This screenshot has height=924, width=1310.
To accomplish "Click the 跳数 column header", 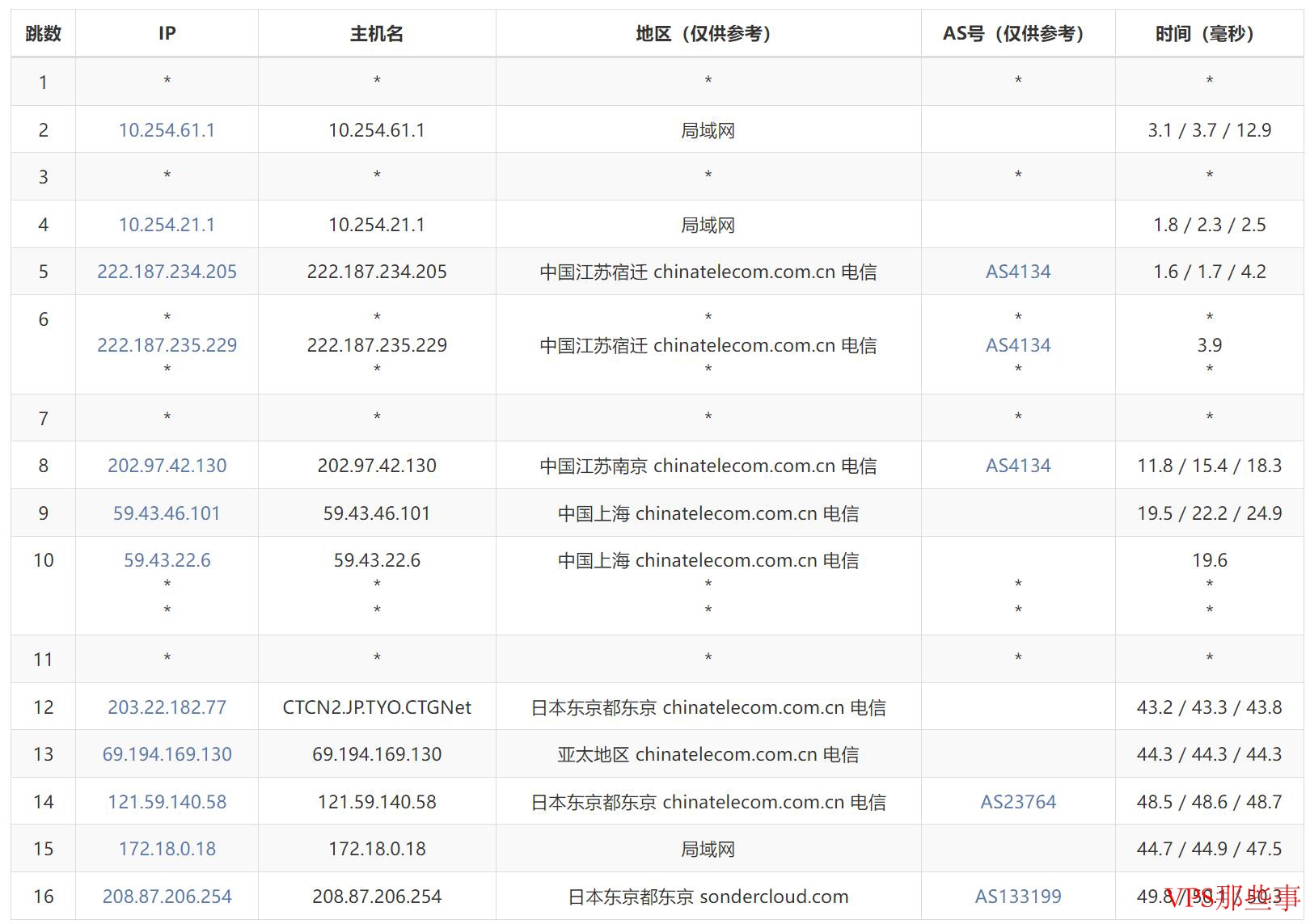I will [x=44, y=33].
